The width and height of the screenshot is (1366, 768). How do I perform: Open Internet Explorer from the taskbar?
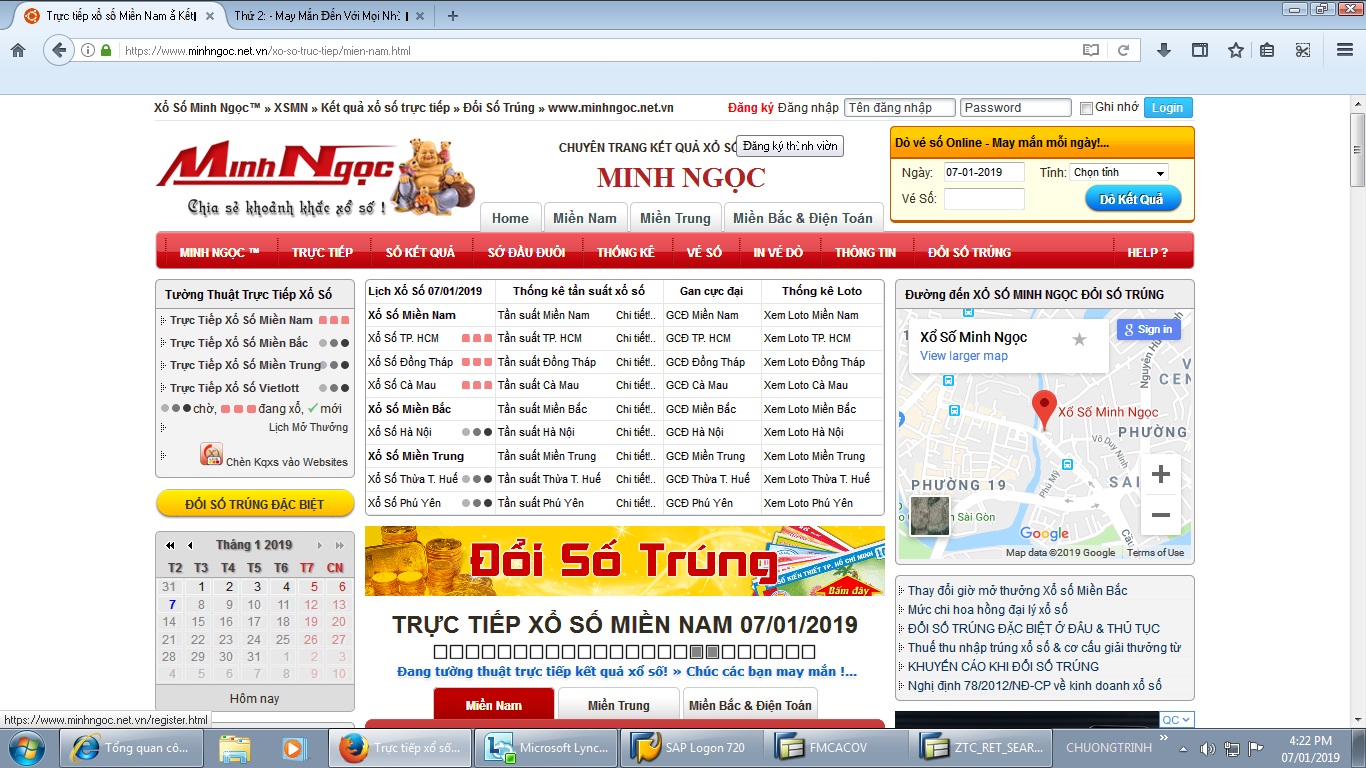pyautogui.click(x=133, y=747)
